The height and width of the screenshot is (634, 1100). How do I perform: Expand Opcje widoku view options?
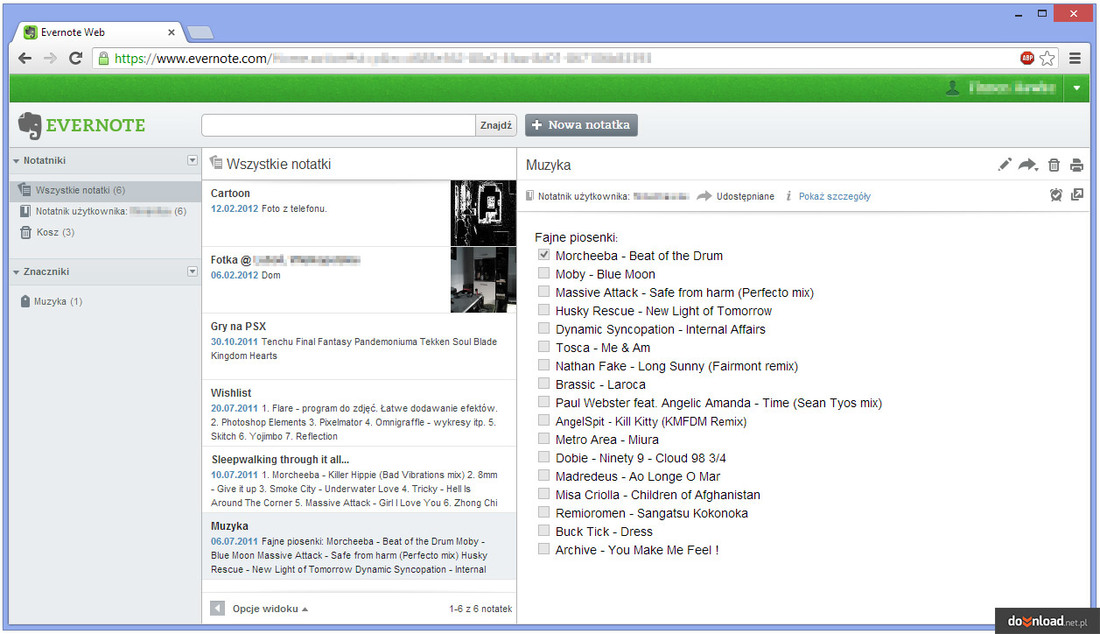[x=270, y=609]
